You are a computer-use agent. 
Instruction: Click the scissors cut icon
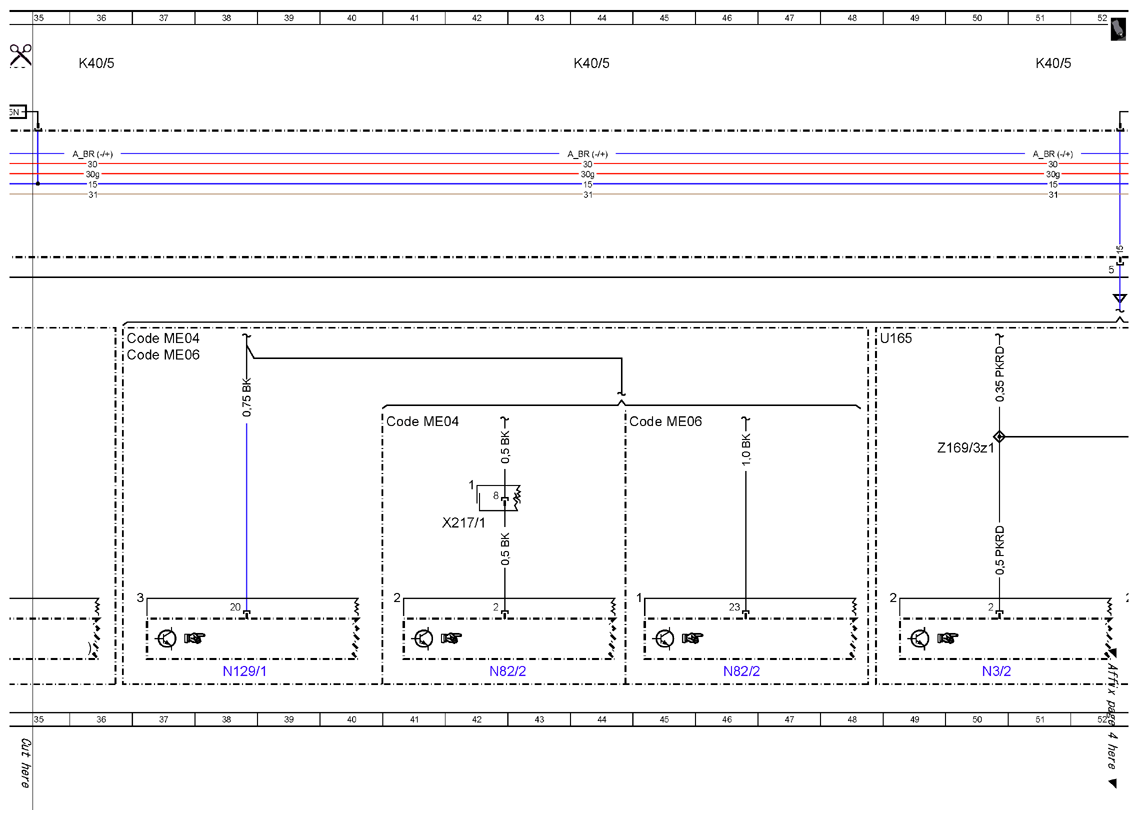[20, 54]
